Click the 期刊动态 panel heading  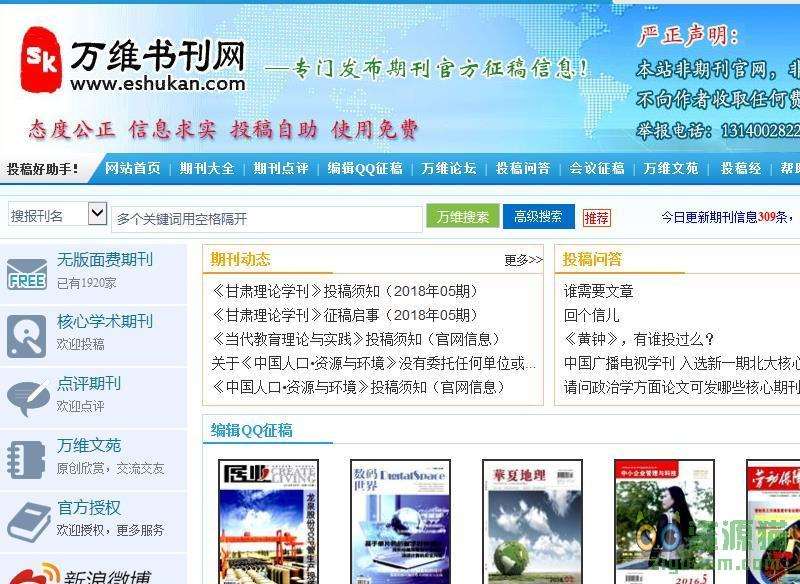pyautogui.click(x=240, y=260)
